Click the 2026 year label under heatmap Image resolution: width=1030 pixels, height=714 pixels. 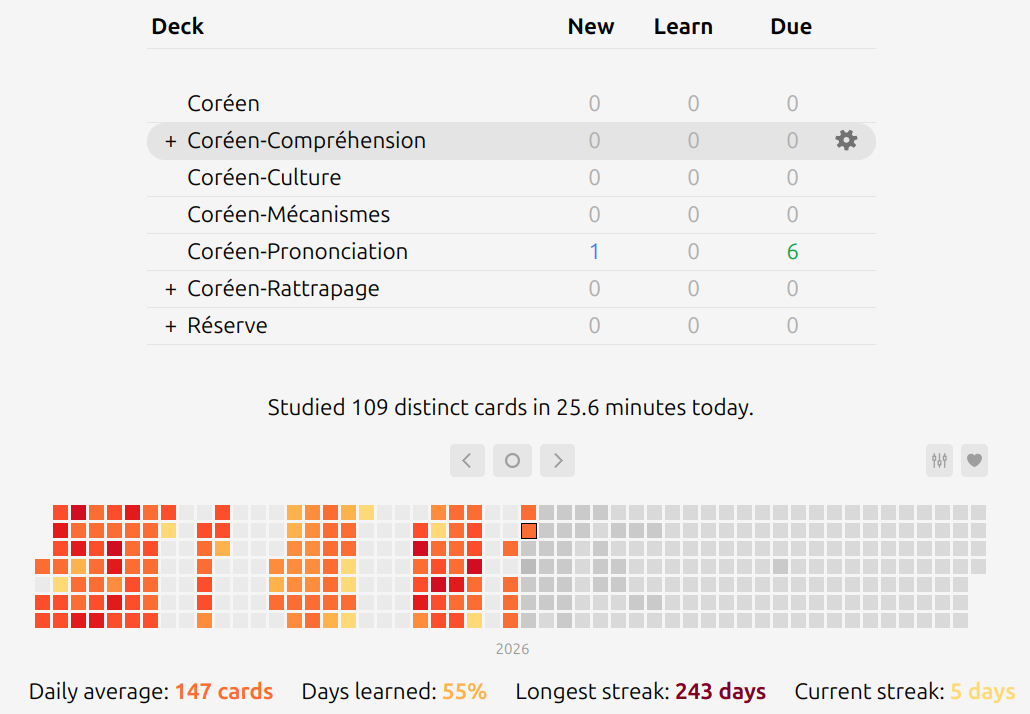512,649
